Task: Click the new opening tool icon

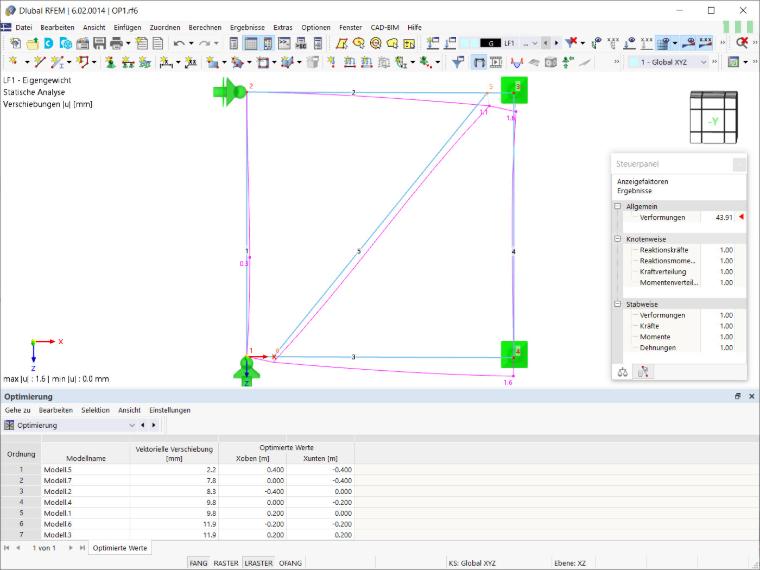Action: pos(263,62)
